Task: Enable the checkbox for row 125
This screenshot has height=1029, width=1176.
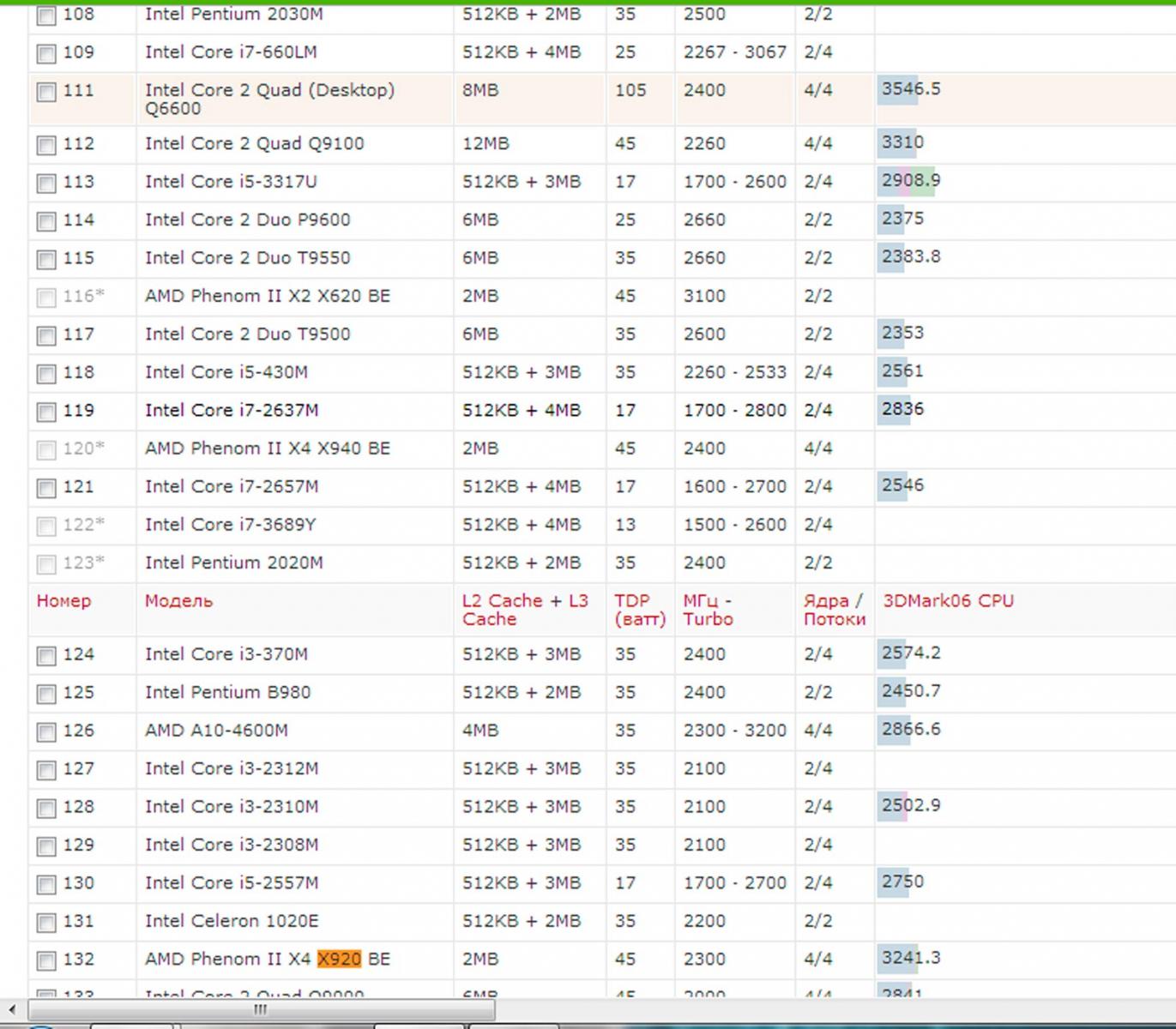Action: tap(46, 694)
